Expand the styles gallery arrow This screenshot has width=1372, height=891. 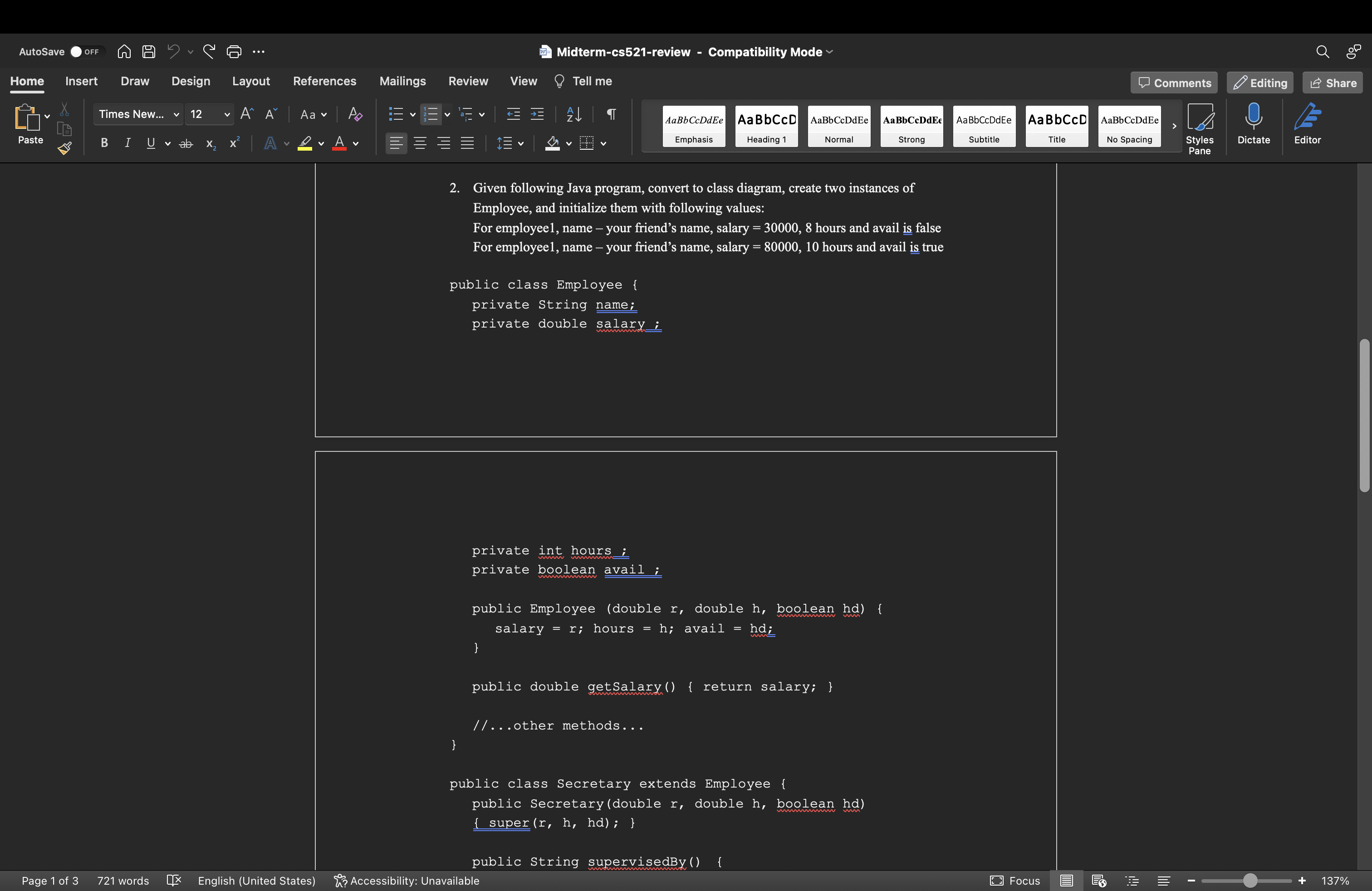[x=1174, y=126]
